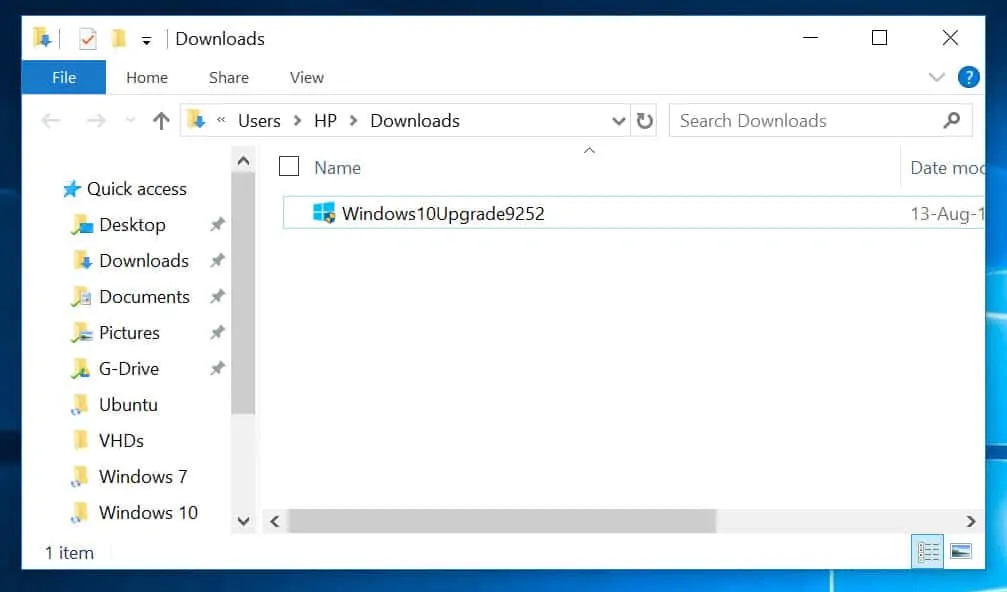Screen dimensions: 1007x592
Task: Open the address bar history dropdown
Action: coord(618,121)
